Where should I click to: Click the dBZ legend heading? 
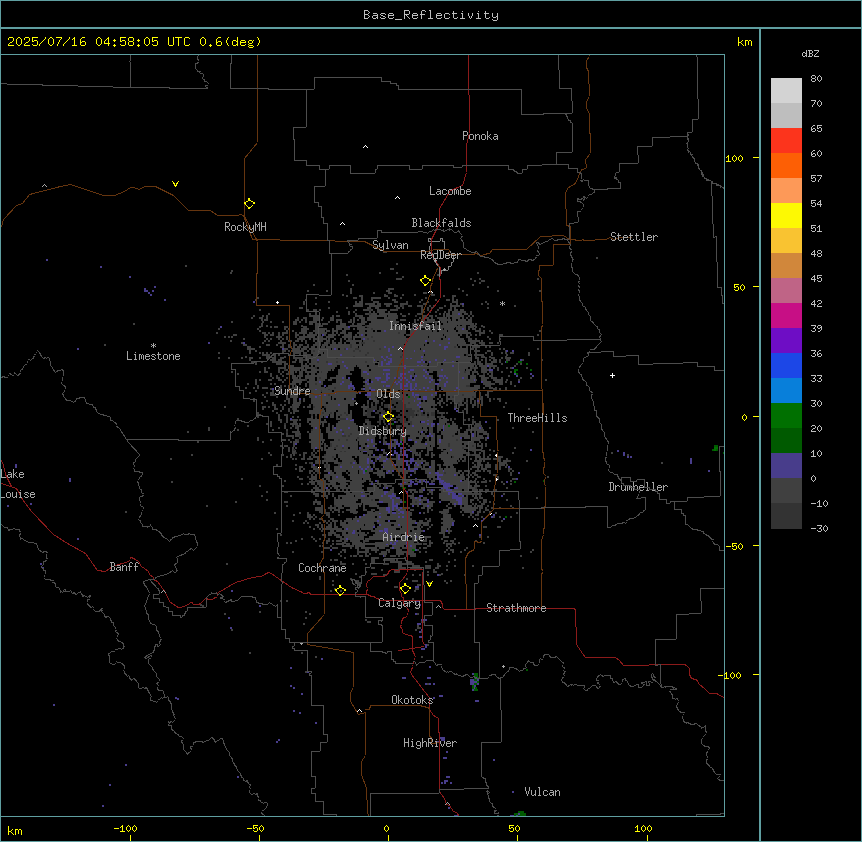tap(810, 53)
